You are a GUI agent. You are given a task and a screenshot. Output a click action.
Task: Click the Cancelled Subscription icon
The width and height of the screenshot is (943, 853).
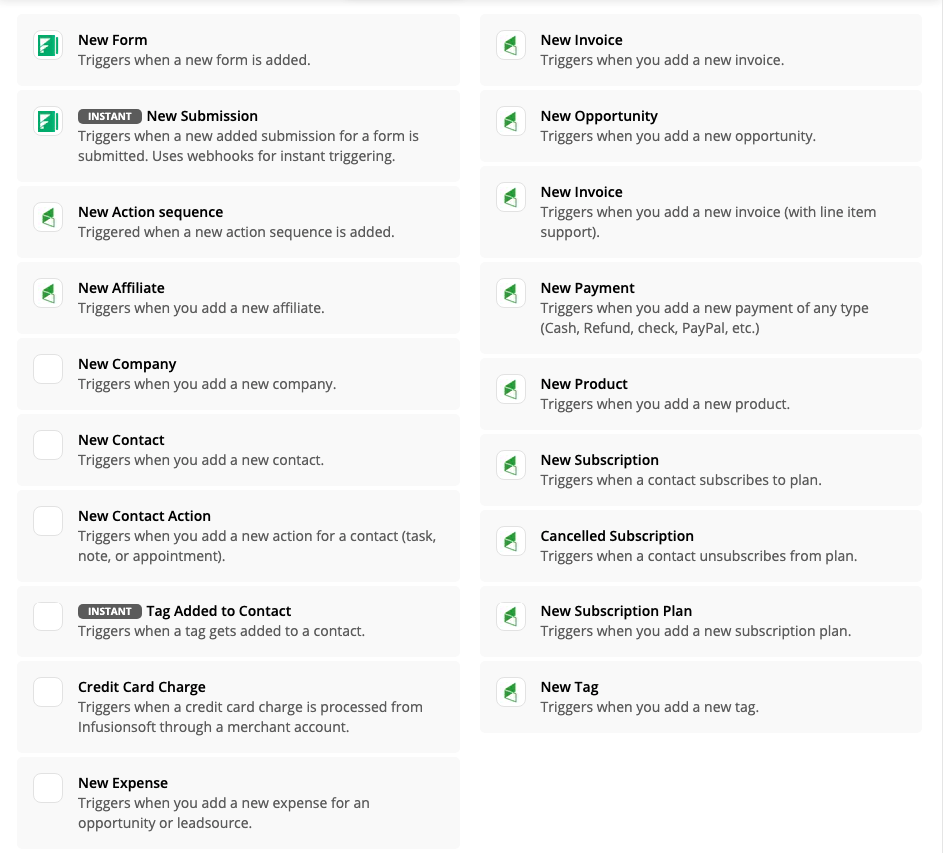click(x=511, y=541)
